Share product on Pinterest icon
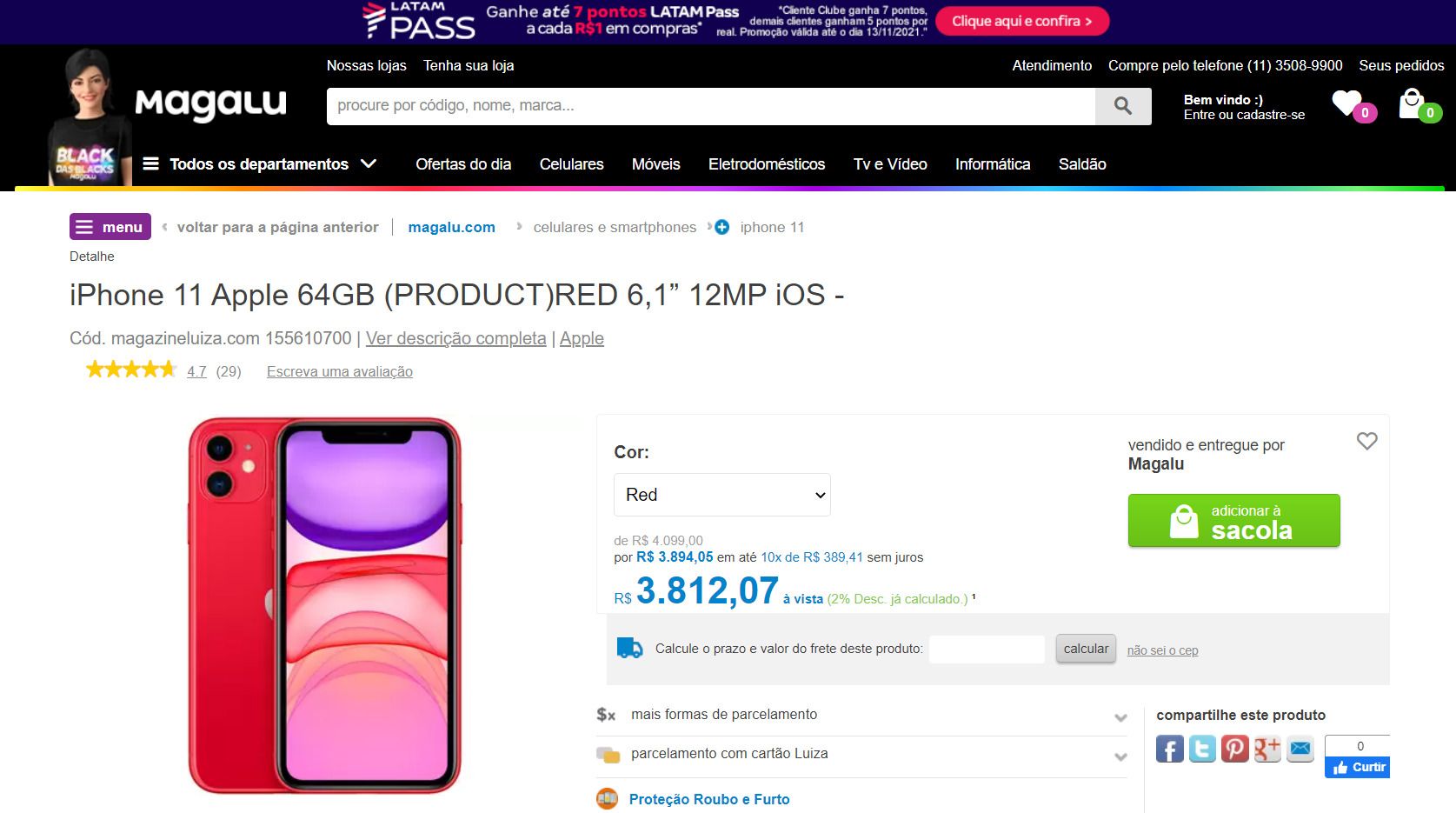The height and width of the screenshot is (813, 1456). pos(1234,749)
